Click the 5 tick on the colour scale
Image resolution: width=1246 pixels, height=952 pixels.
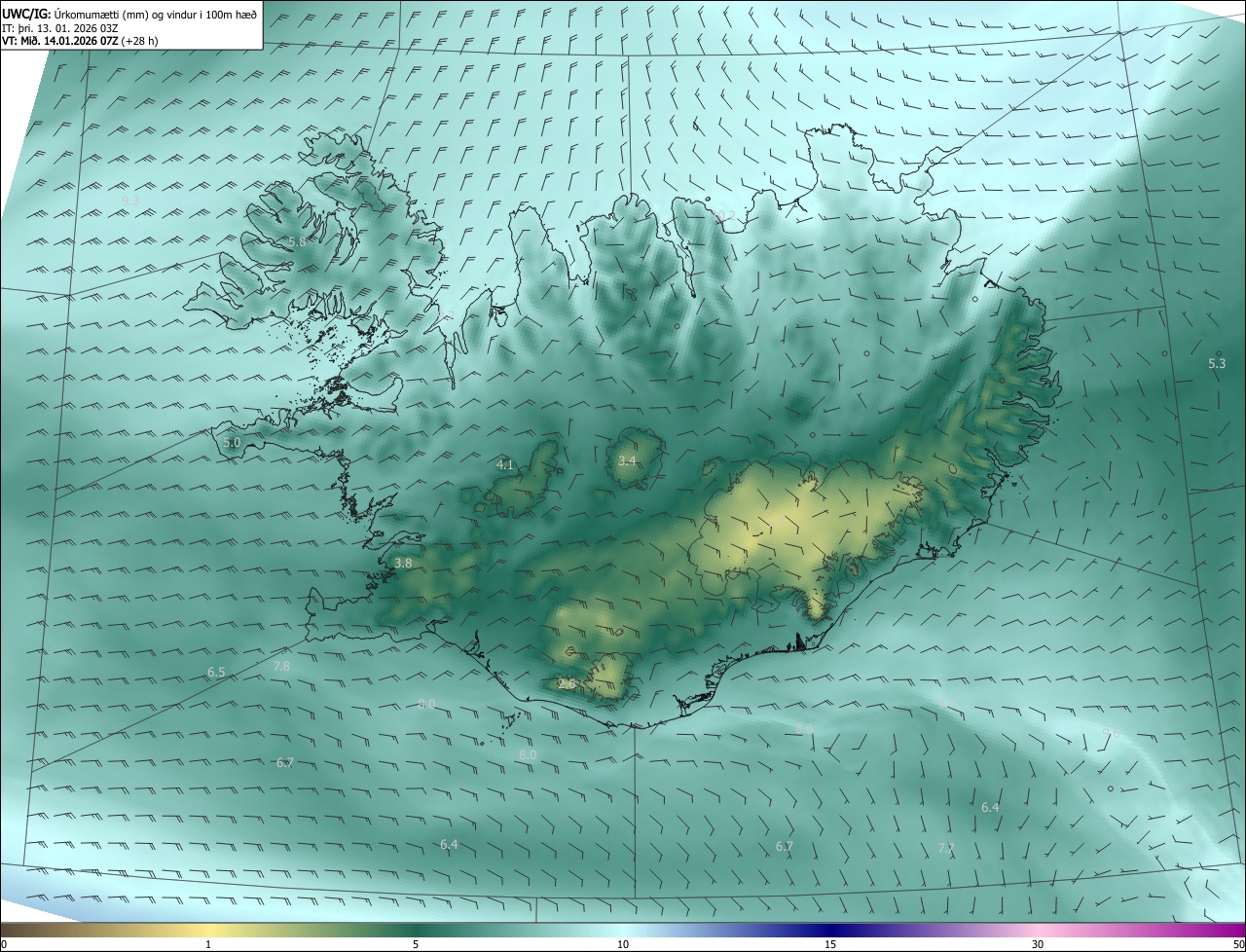pos(416,944)
